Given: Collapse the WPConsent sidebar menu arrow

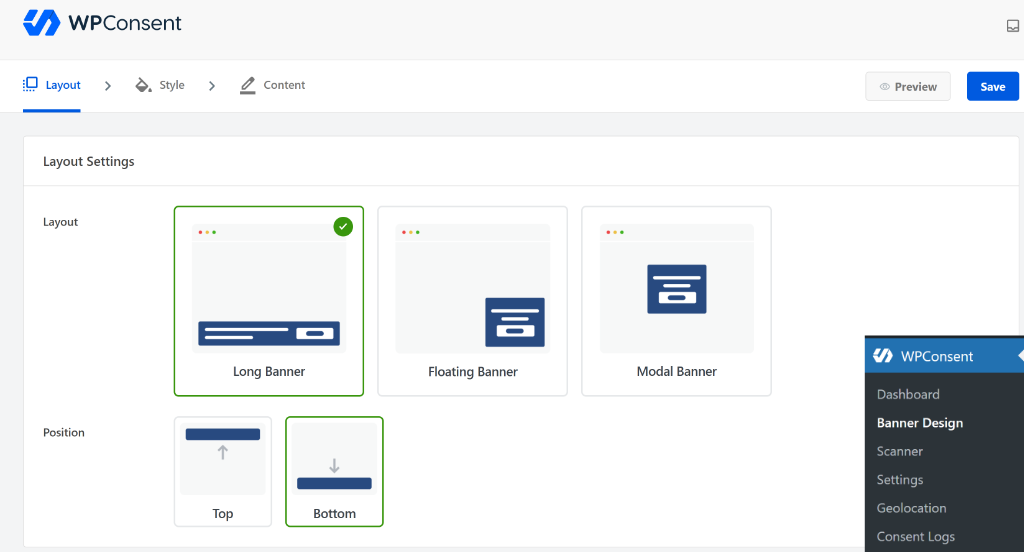Looking at the screenshot, I should click(1020, 355).
